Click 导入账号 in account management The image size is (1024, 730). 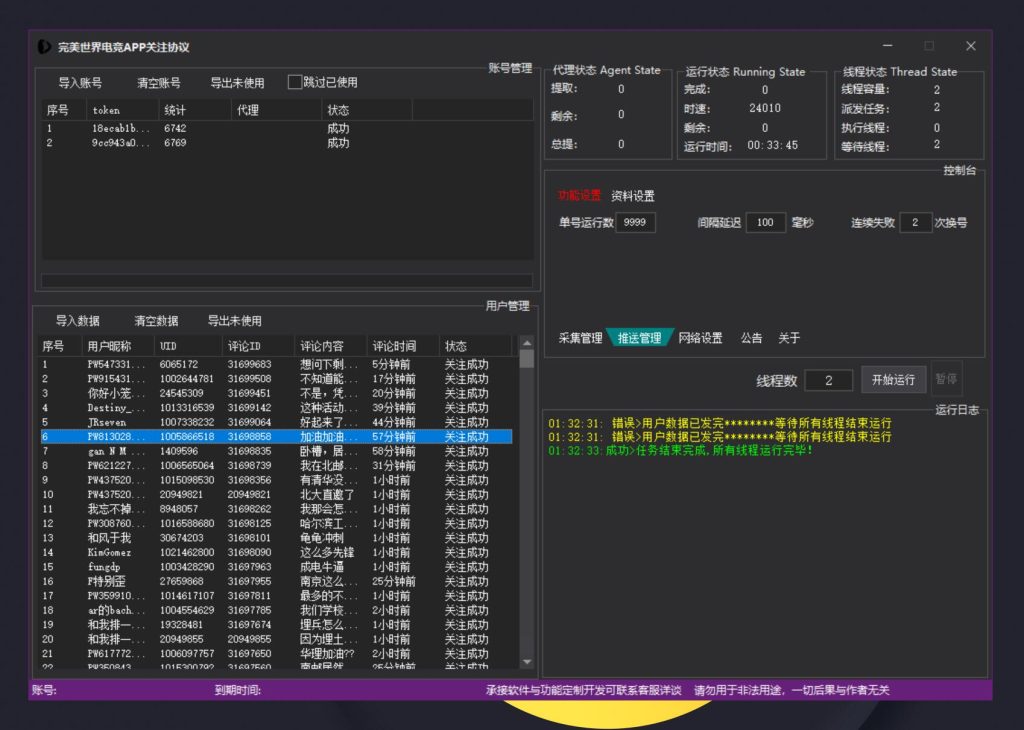[80, 83]
